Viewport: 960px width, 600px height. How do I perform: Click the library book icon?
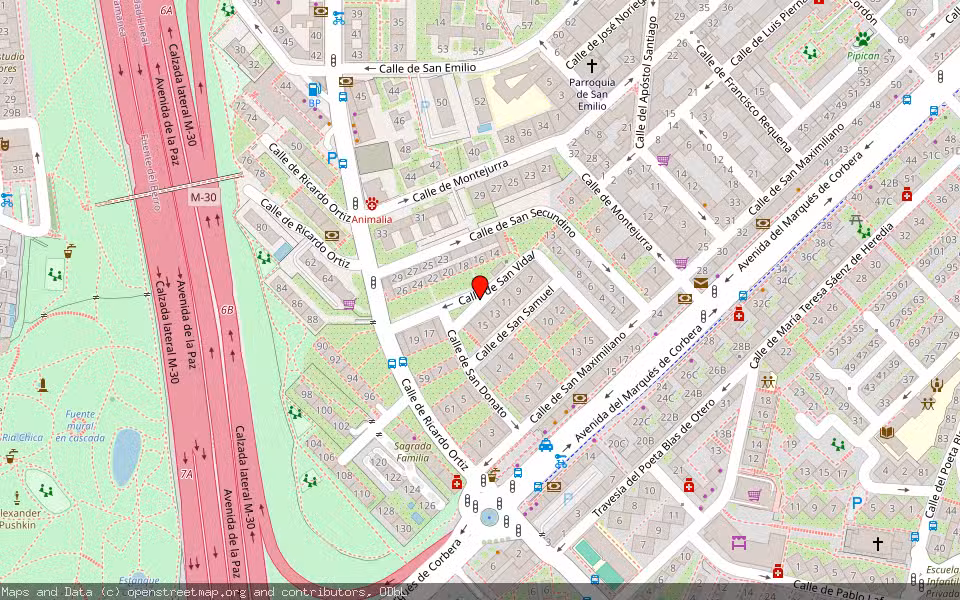tap(887, 433)
